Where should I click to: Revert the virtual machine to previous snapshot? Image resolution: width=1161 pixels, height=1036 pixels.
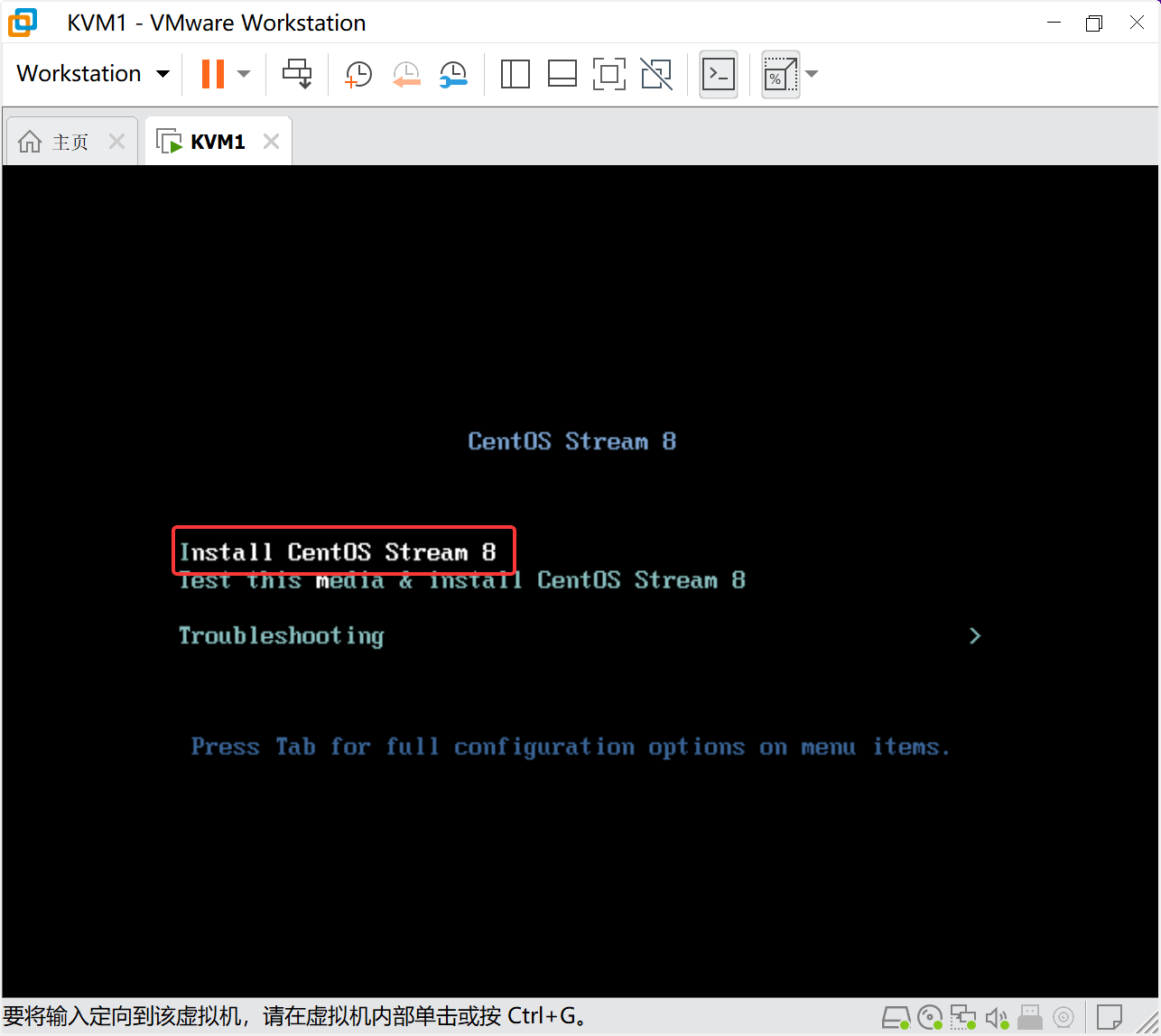coord(406,74)
